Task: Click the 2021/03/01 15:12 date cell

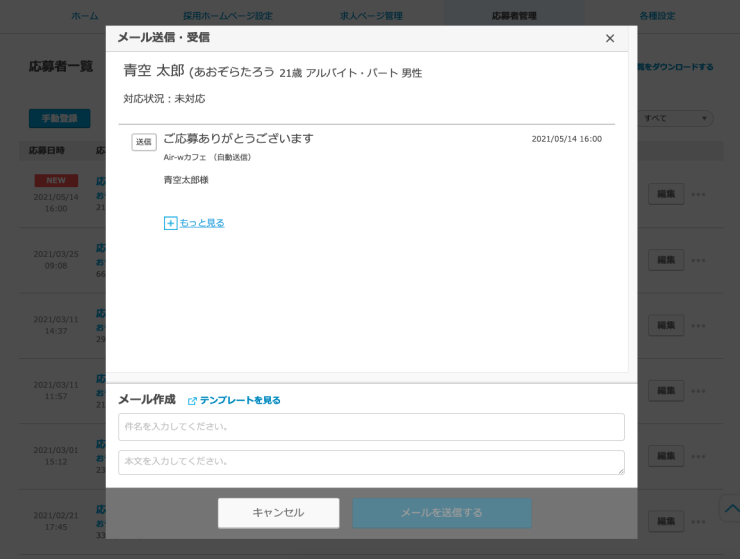Action: (x=56, y=456)
